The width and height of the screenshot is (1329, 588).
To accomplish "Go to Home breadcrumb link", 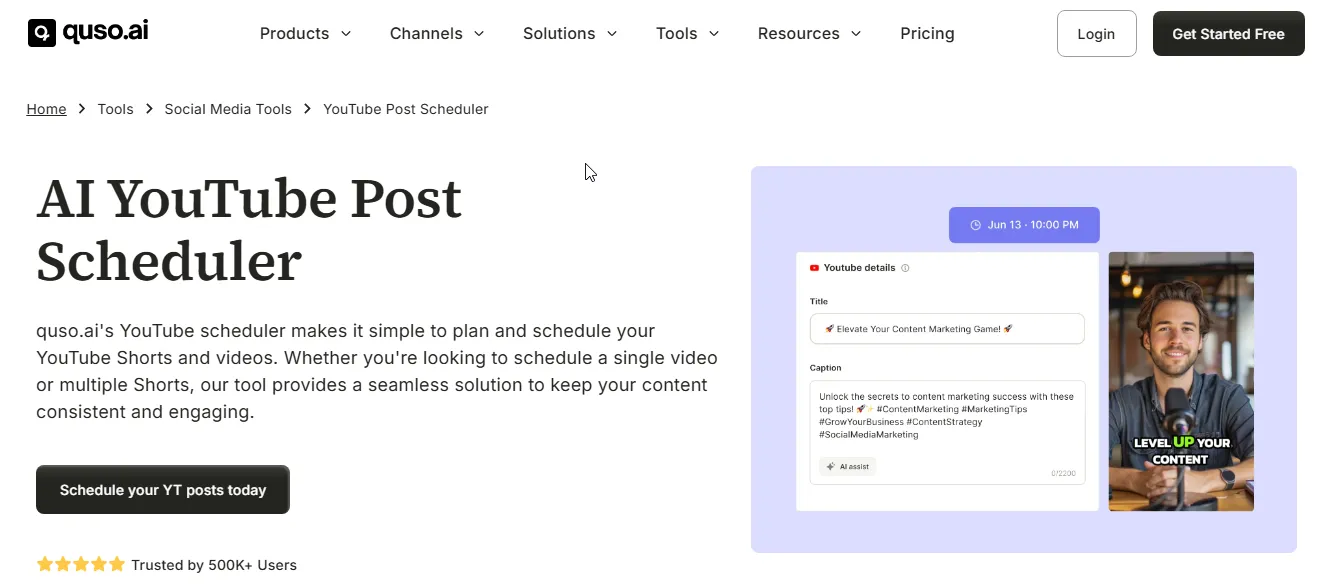I will point(46,109).
